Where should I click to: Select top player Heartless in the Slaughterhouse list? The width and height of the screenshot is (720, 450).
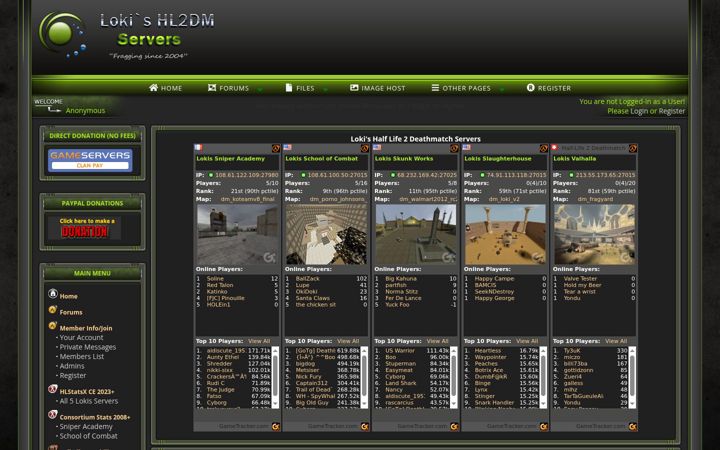tap(488, 351)
